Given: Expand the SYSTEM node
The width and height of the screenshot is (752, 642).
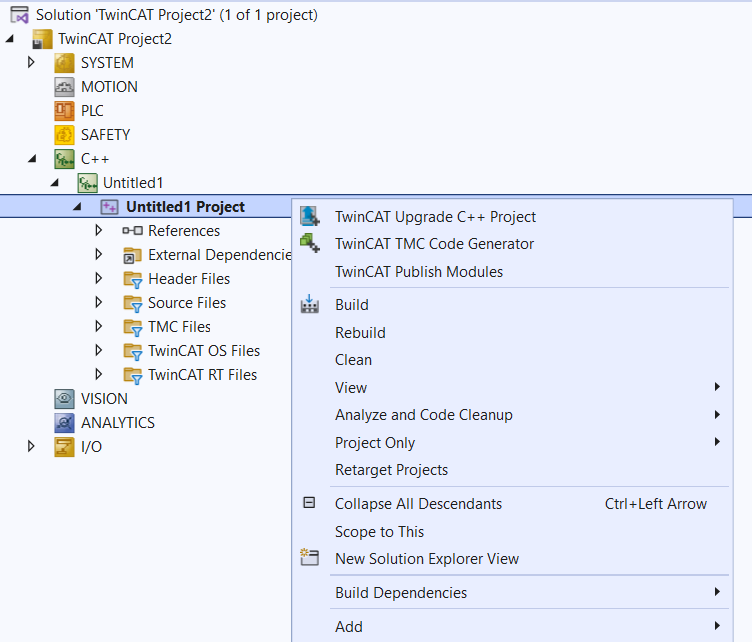Looking at the screenshot, I should [x=31, y=62].
